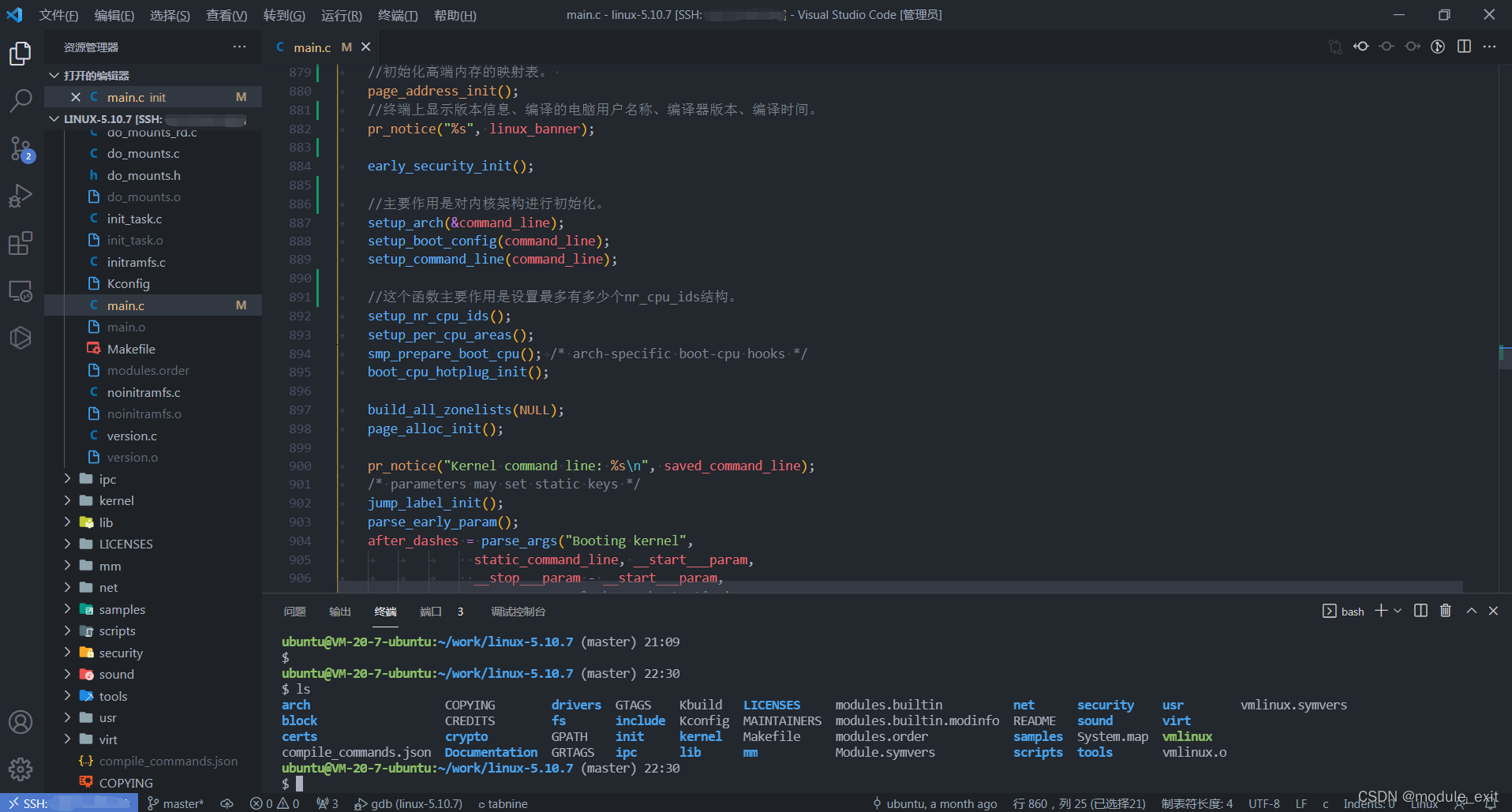Kill the terminal with trash icon
The image size is (1512, 812).
(1446, 611)
